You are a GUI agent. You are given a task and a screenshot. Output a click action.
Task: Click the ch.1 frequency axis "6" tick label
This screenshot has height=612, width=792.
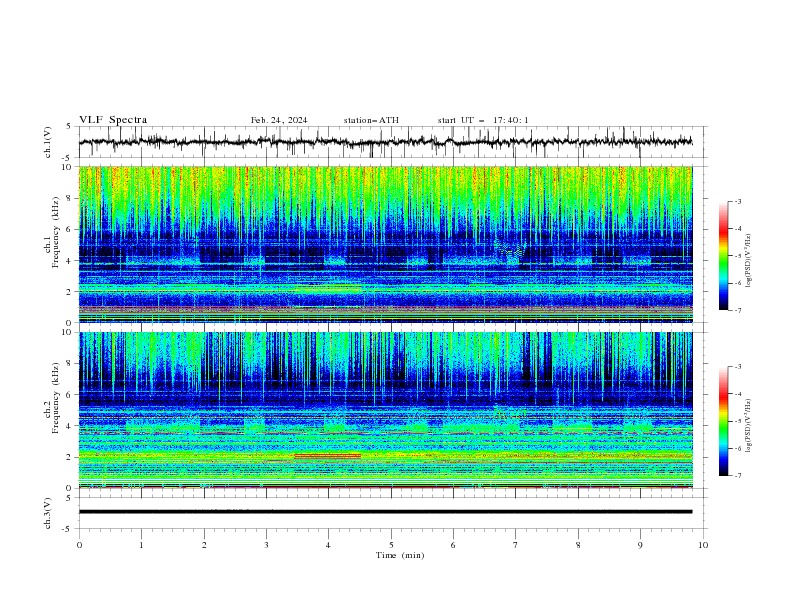pyautogui.click(x=70, y=229)
